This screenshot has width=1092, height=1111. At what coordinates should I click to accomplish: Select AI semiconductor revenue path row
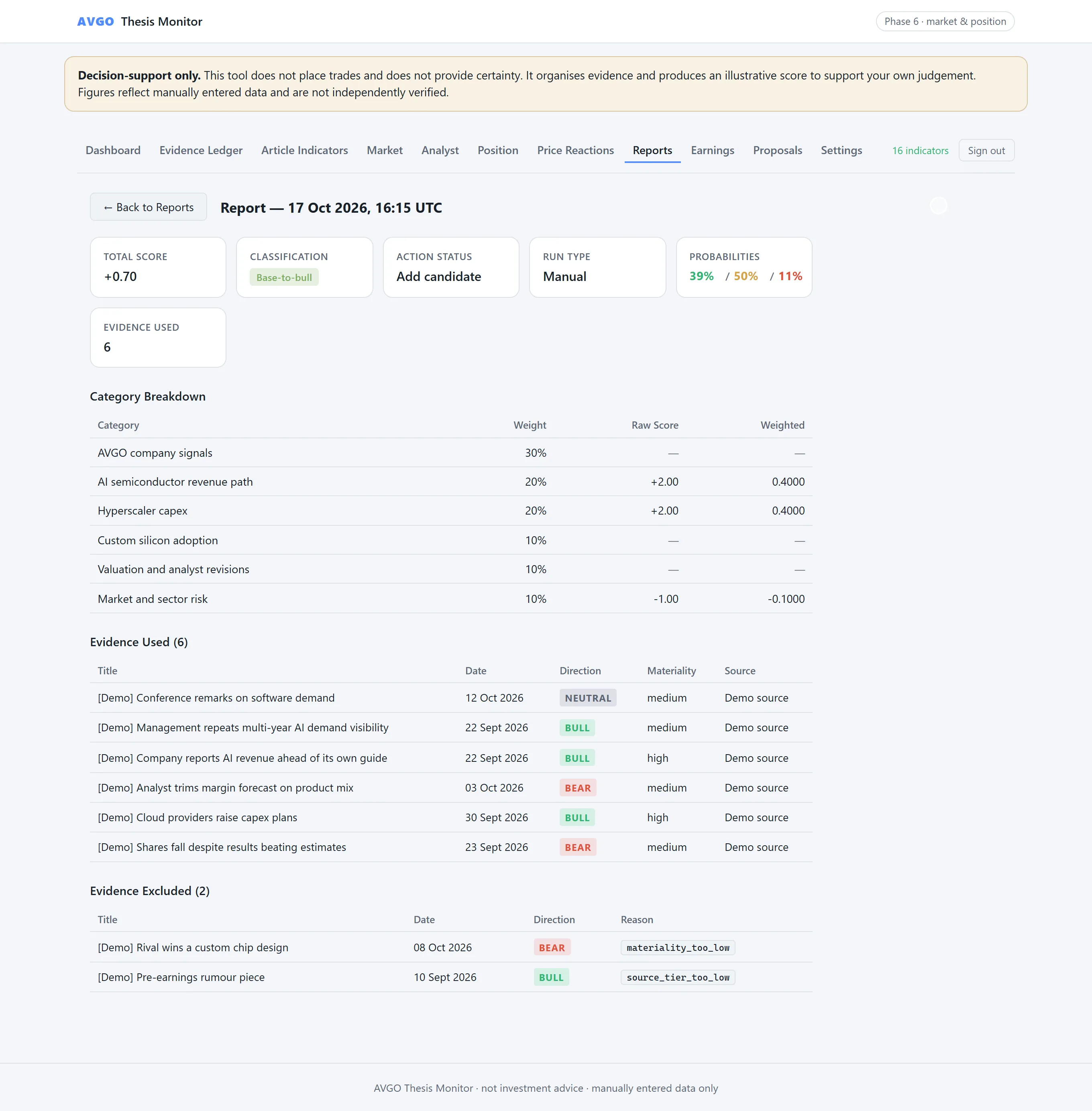451,482
